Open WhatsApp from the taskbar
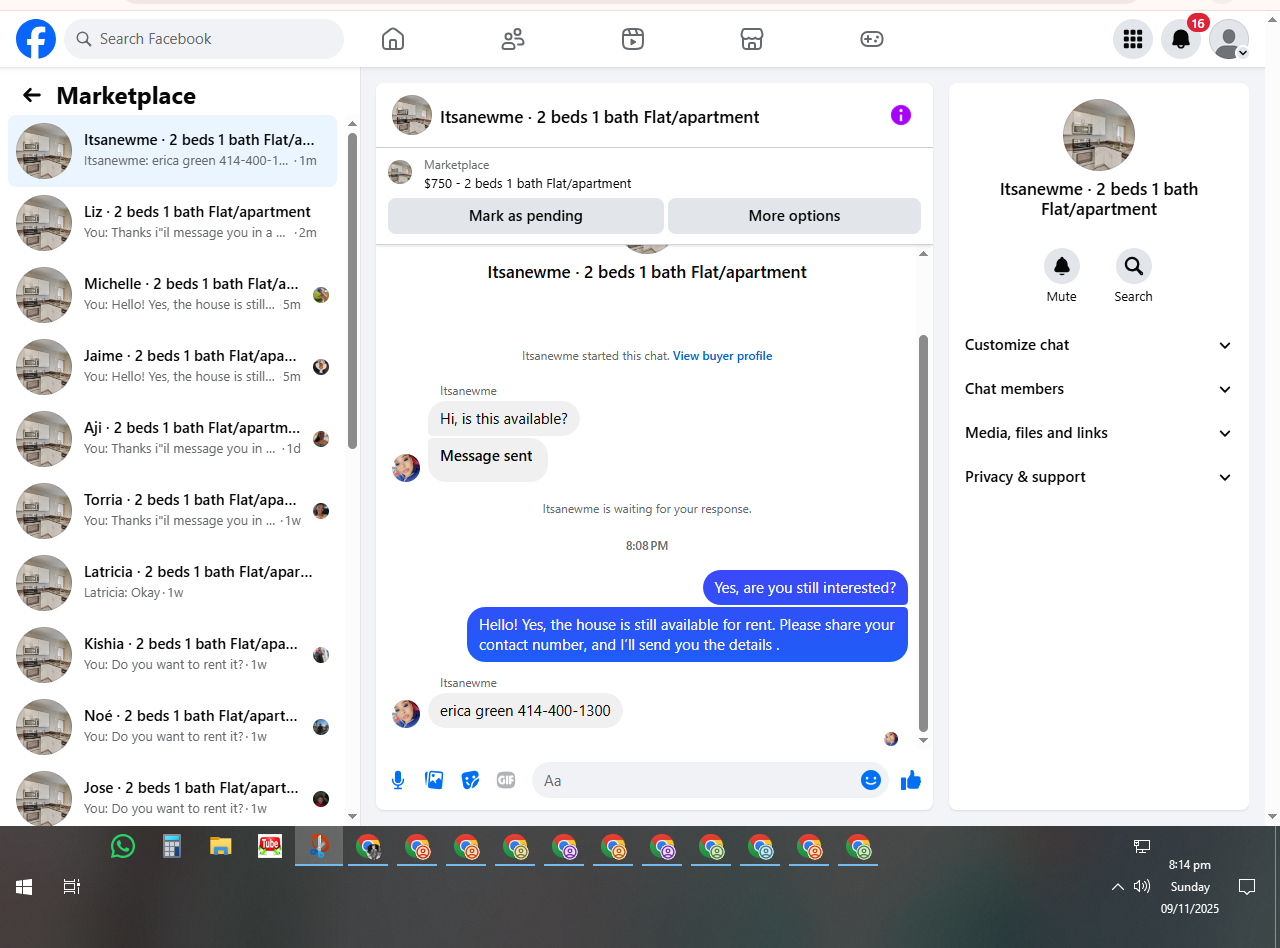This screenshot has width=1280, height=948. pos(123,847)
